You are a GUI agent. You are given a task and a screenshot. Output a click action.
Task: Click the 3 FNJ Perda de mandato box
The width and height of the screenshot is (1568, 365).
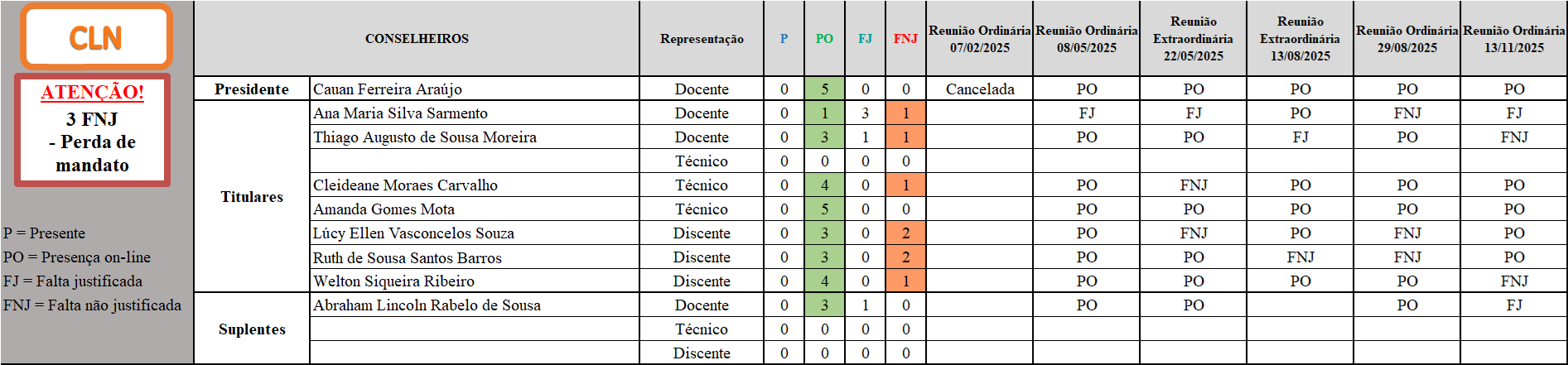(92, 142)
